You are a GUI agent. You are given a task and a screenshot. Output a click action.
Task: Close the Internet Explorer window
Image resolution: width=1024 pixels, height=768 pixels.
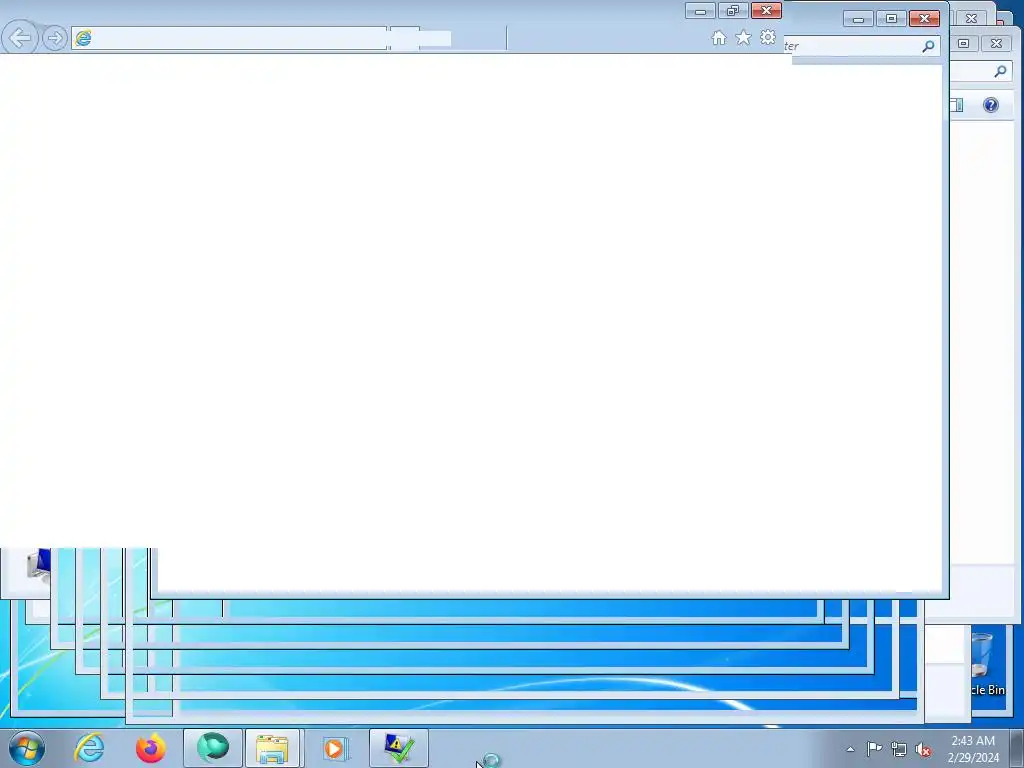click(x=767, y=10)
